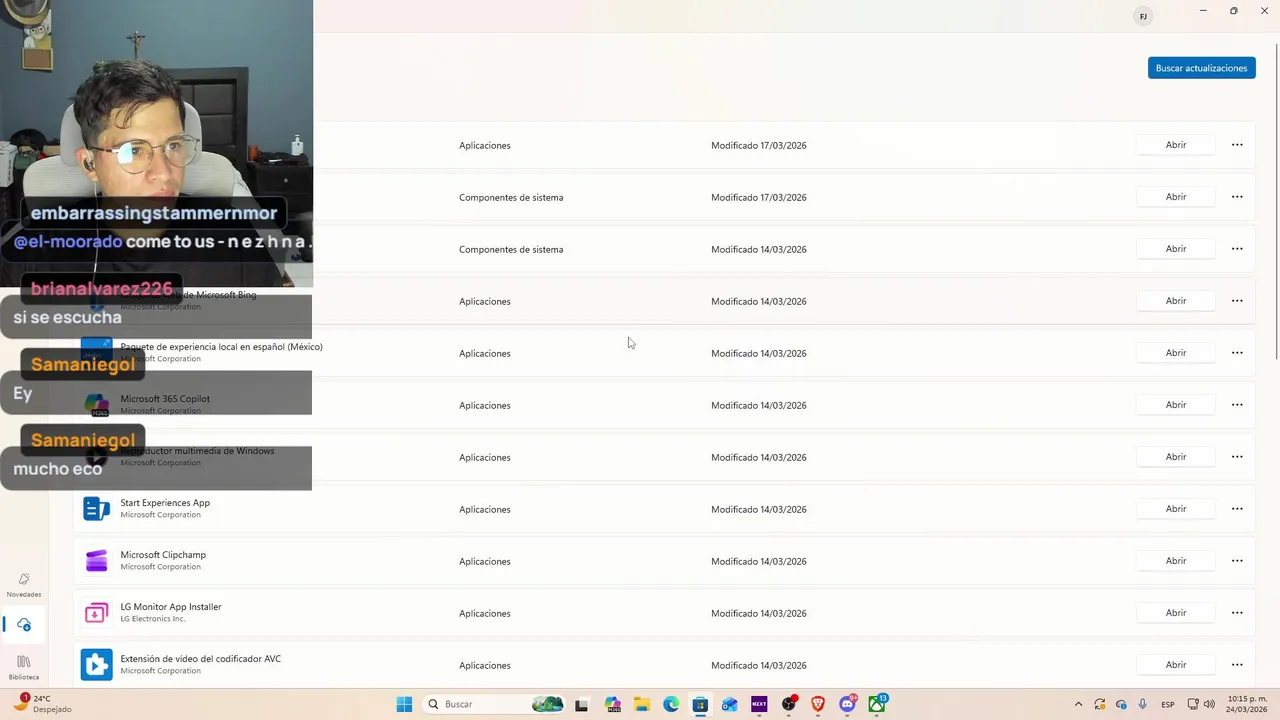Open the Componentes de sistema 17/03/2026 app
1280x720 pixels.
[x=1175, y=197]
